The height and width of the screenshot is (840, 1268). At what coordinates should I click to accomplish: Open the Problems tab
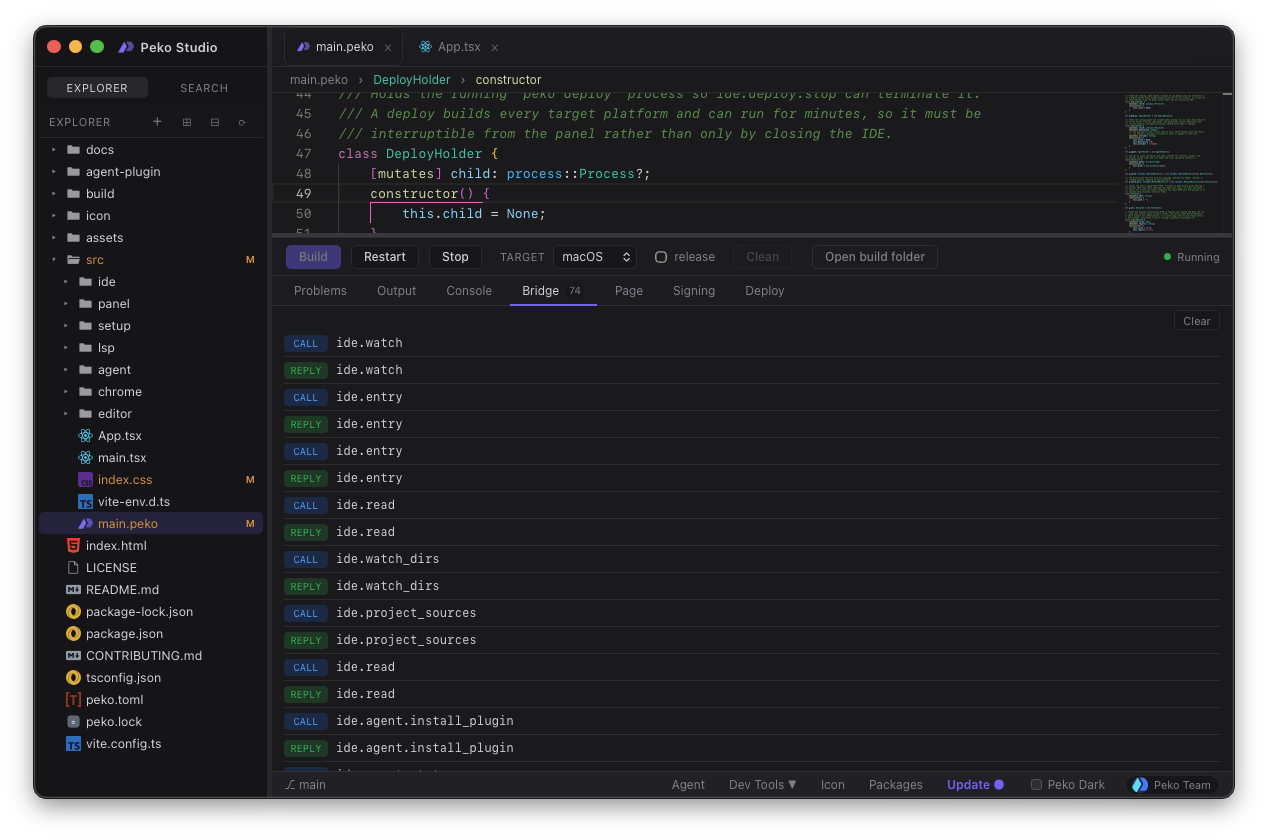coord(320,291)
